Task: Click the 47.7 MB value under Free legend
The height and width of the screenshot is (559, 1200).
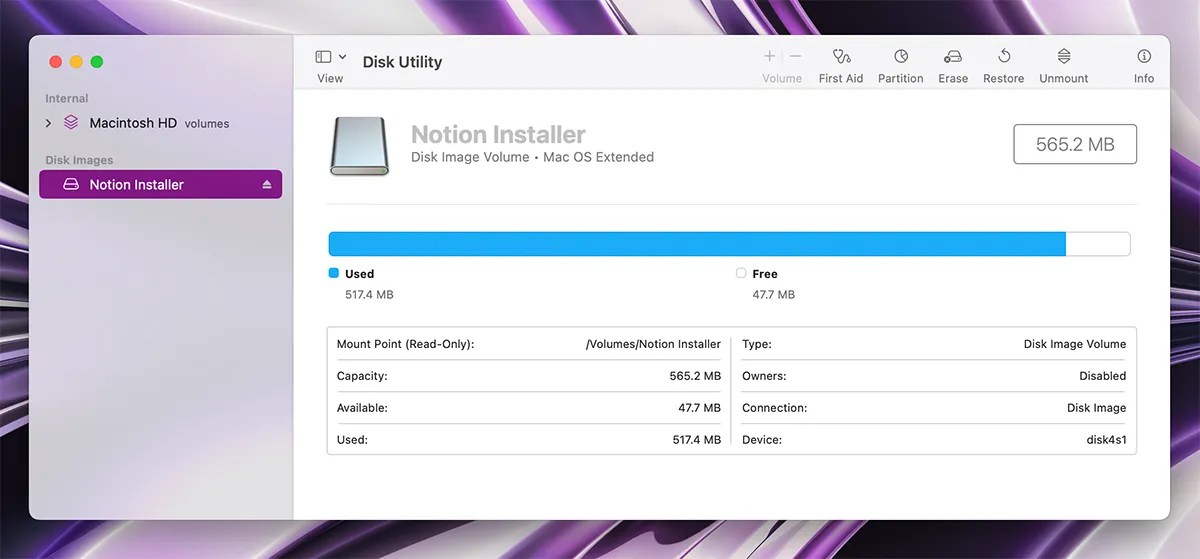Action: click(x=774, y=295)
